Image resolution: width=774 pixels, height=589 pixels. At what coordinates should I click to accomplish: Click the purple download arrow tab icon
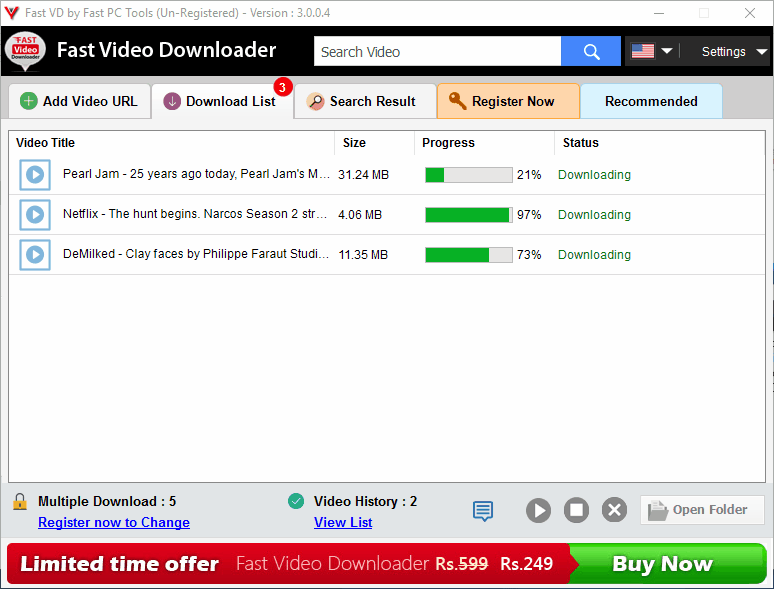pyautogui.click(x=172, y=101)
